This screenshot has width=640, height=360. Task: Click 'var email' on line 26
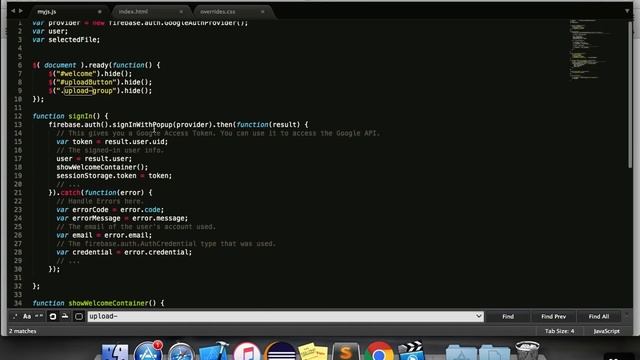74,235
